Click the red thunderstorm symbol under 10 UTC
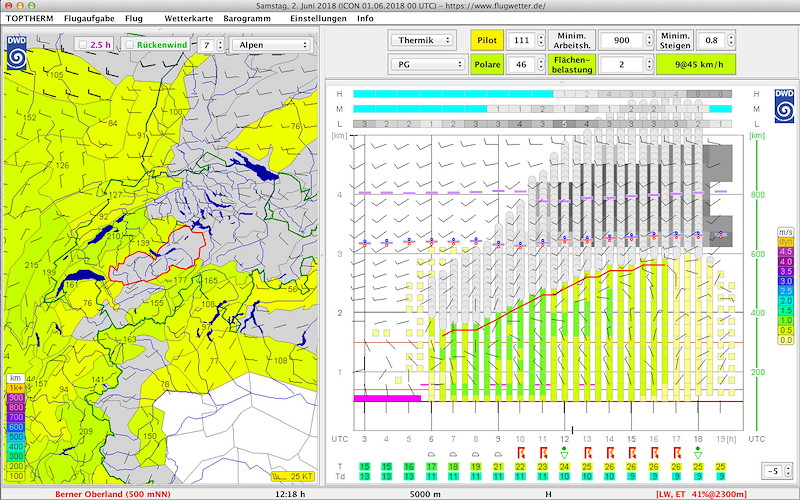Screen dimensions: 800x500 (x=521, y=453)
